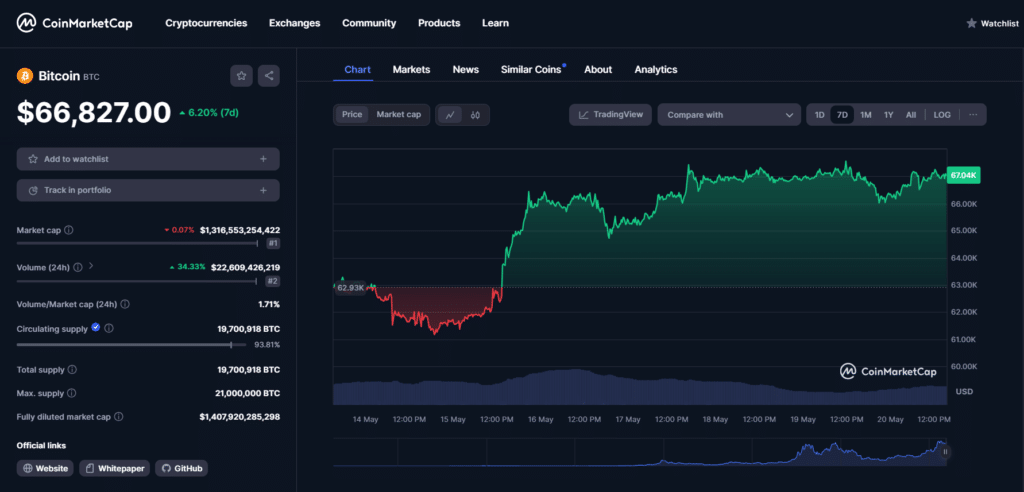The height and width of the screenshot is (492, 1024).
Task: Set chart range to All
Action: point(910,115)
